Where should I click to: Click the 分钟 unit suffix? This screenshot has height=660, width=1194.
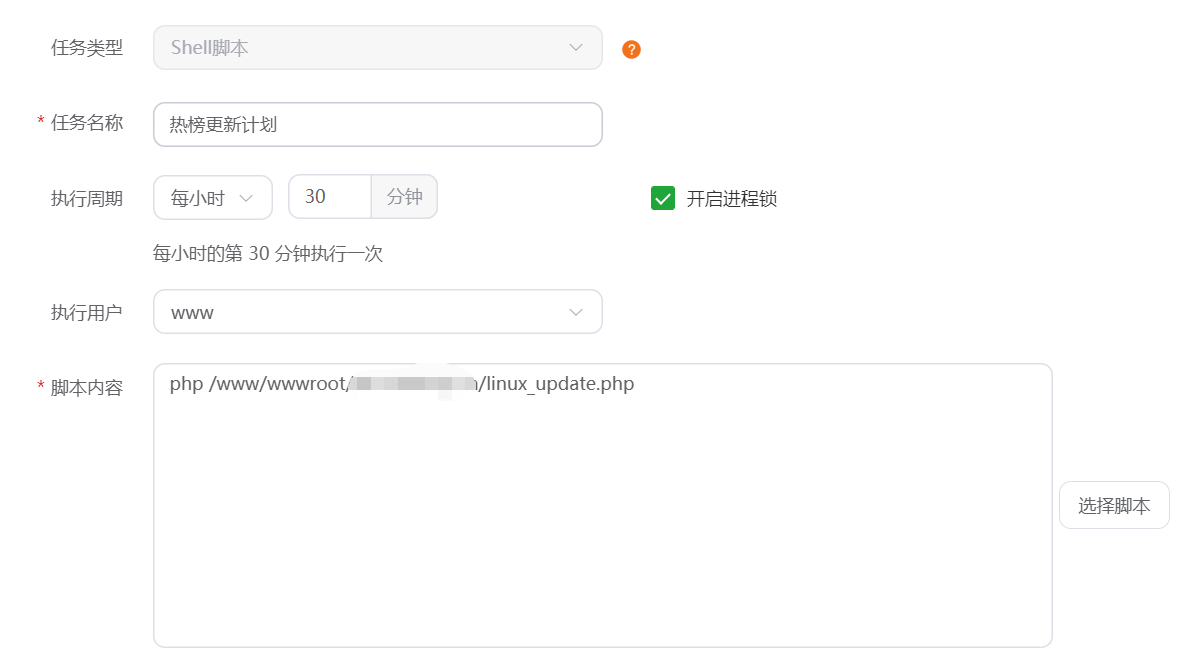coord(404,197)
